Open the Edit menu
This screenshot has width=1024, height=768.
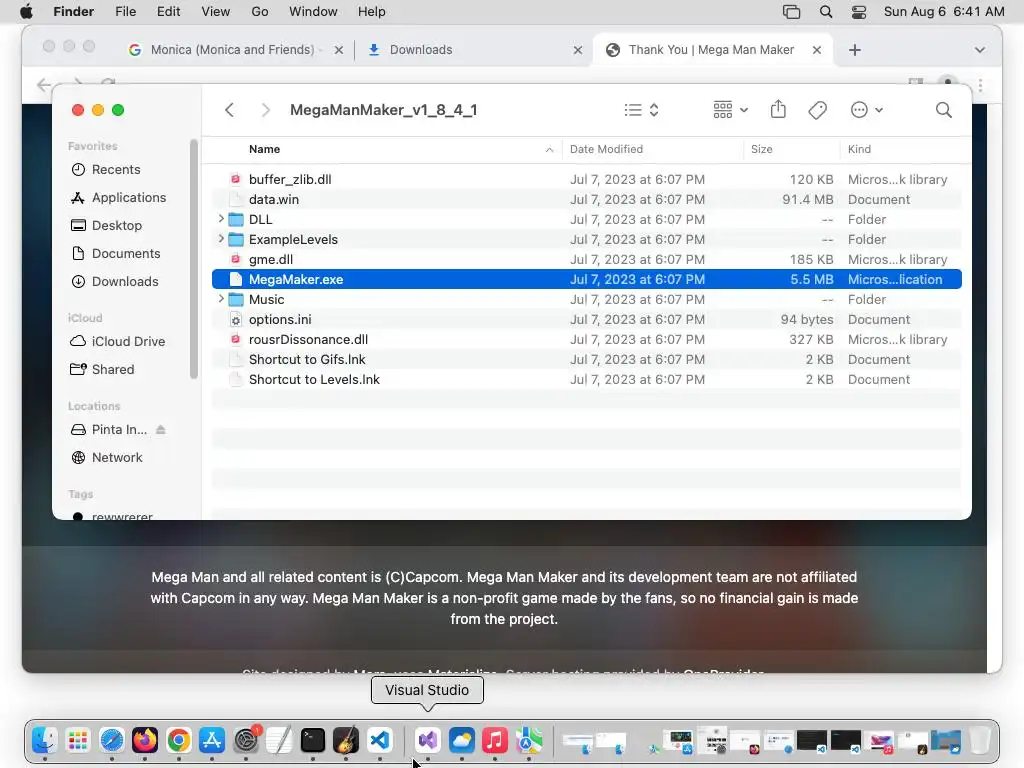pyautogui.click(x=168, y=12)
